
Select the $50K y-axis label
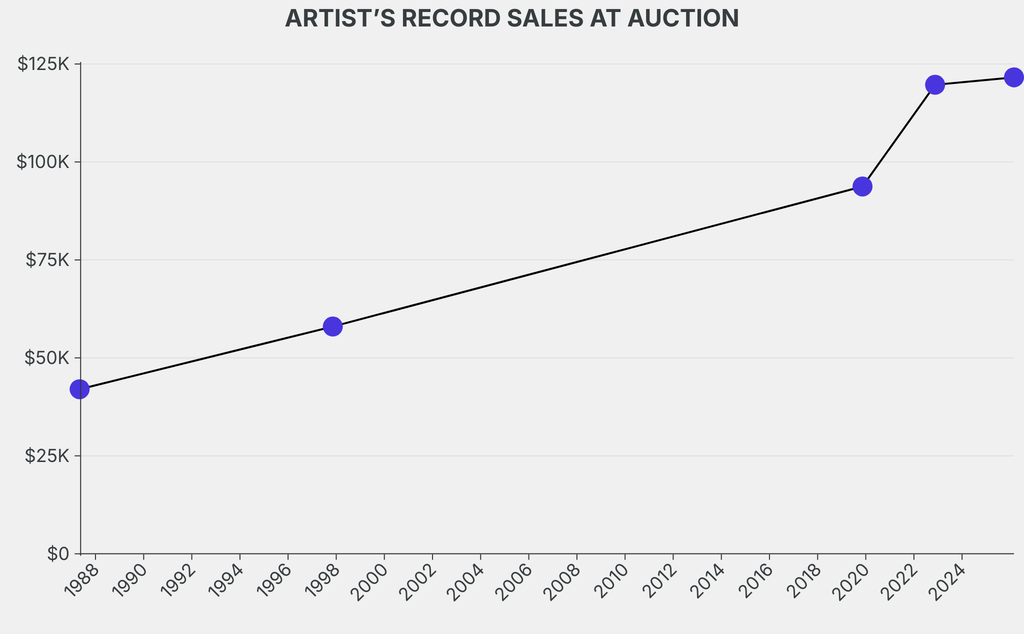pos(46,358)
